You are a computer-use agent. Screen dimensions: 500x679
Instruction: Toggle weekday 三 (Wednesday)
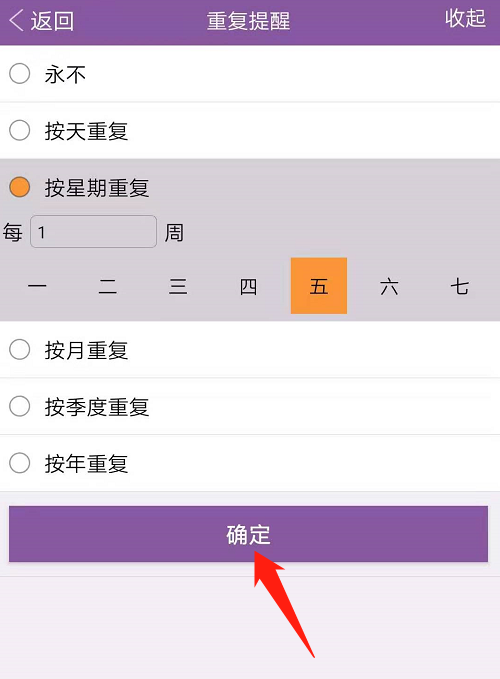pyautogui.click(x=178, y=286)
